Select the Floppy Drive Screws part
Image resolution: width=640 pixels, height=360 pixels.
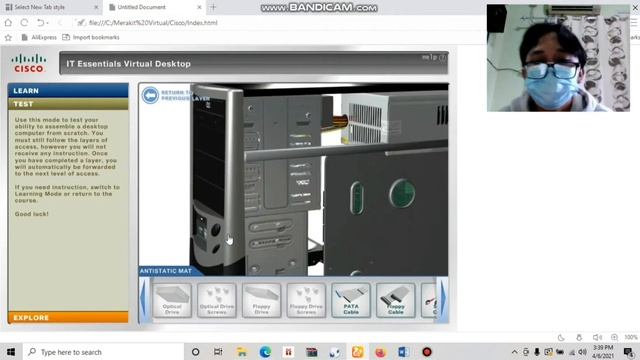coord(306,300)
